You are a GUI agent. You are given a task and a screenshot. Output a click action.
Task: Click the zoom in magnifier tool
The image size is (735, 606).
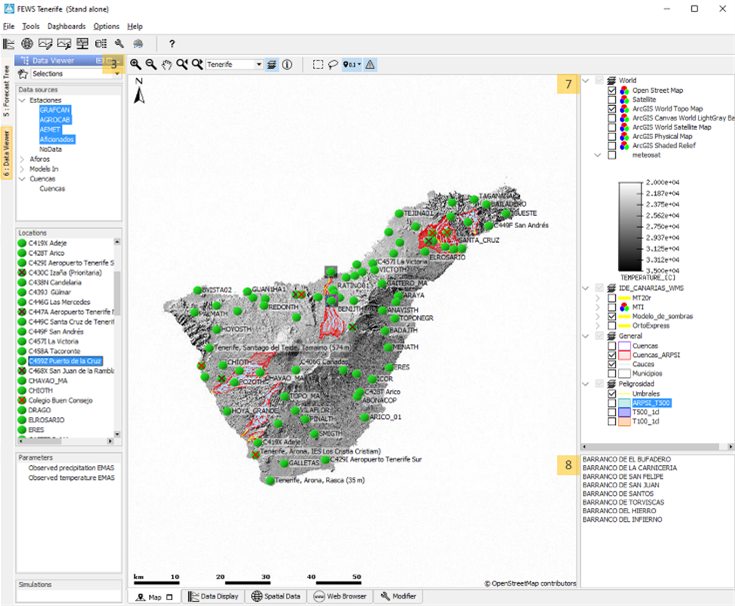(135, 64)
